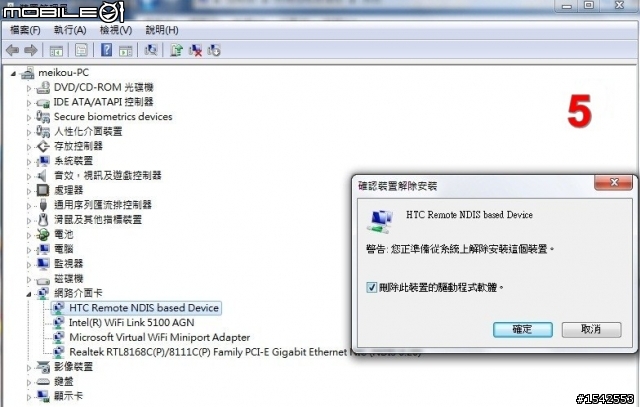640x407 pixels.
Task: Click the Back arrow toolbar icon
Action: [12, 50]
